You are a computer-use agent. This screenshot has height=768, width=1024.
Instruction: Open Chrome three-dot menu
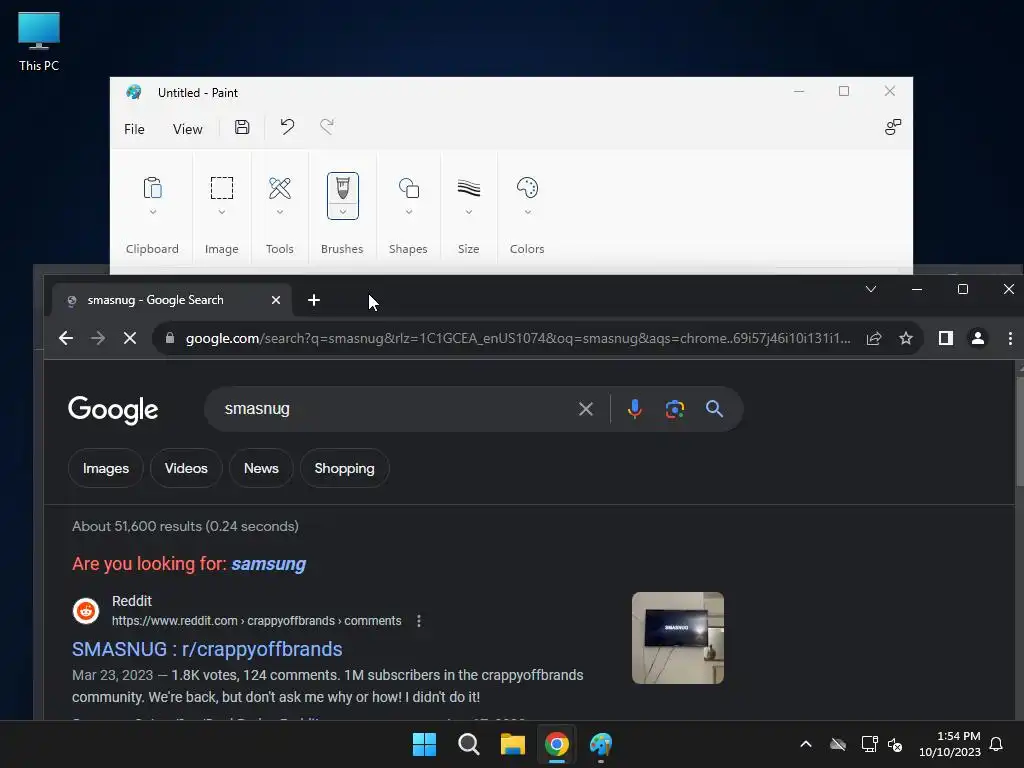point(1010,338)
